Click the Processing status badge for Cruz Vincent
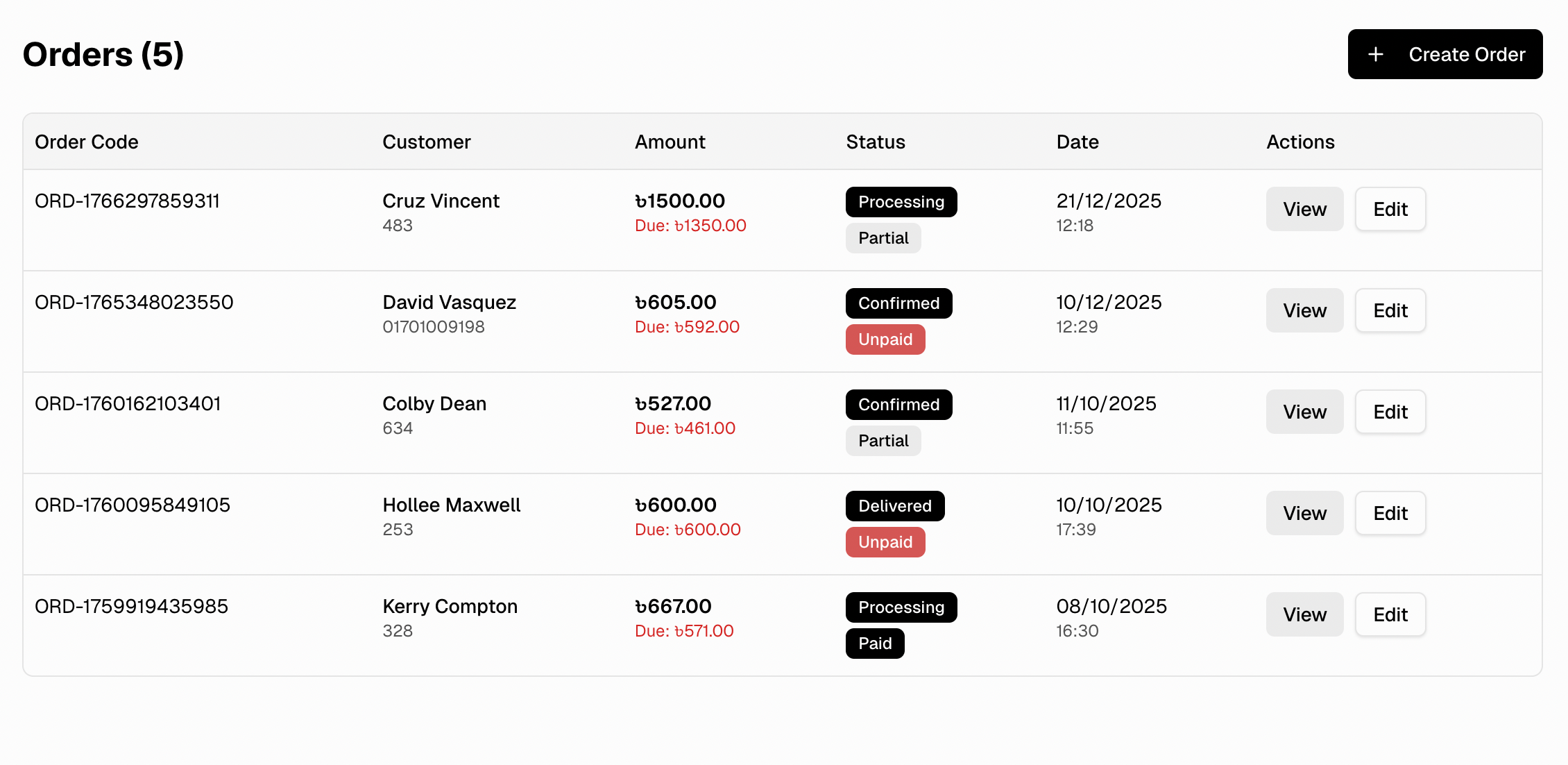 (901, 201)
